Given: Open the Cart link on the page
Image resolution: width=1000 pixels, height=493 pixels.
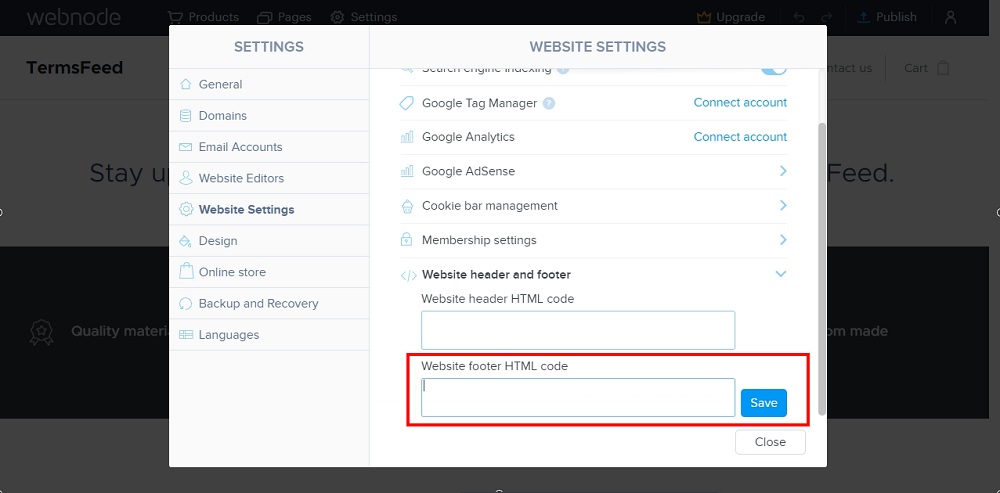Looking at the screenshot, I should pos(927,68).
